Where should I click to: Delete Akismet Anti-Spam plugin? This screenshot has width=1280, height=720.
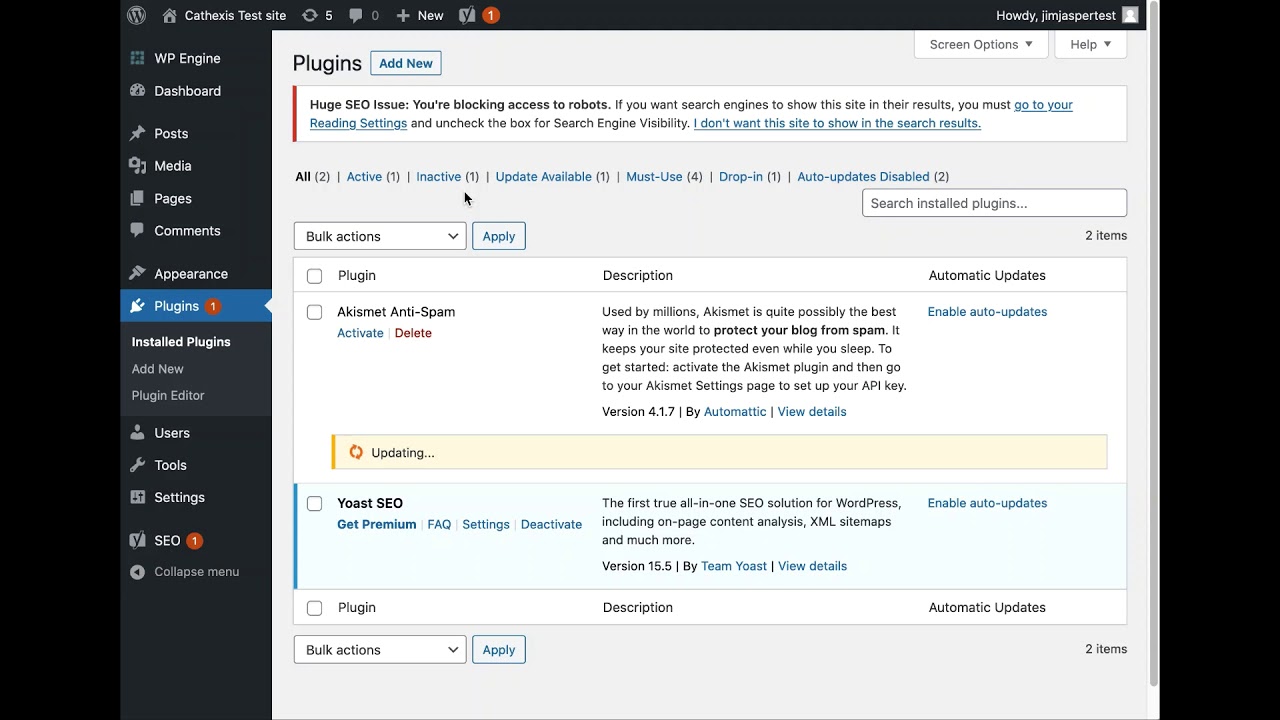pyautogui.click(x=413, y=333)
